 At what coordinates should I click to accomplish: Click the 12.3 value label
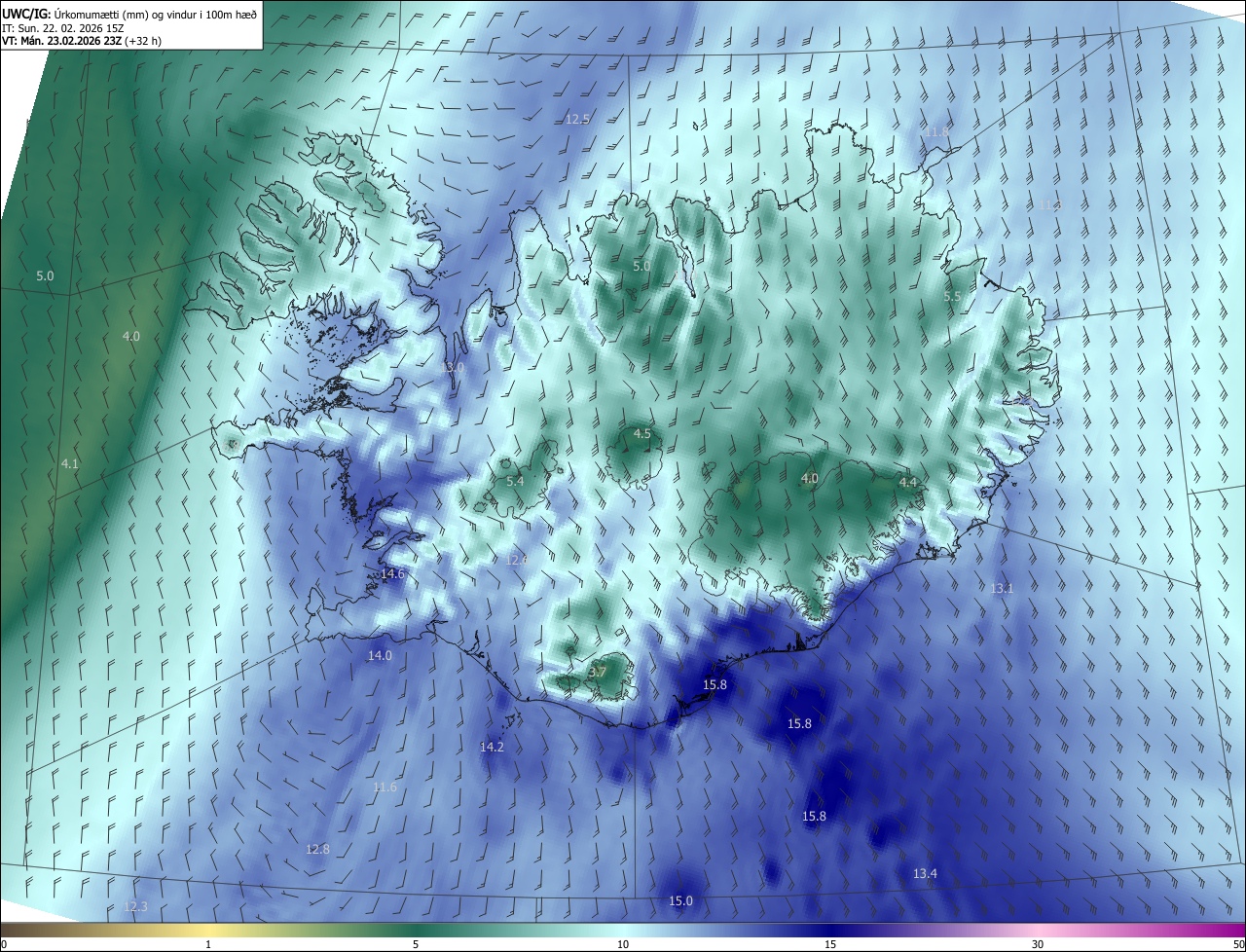[x=135, y=907]
